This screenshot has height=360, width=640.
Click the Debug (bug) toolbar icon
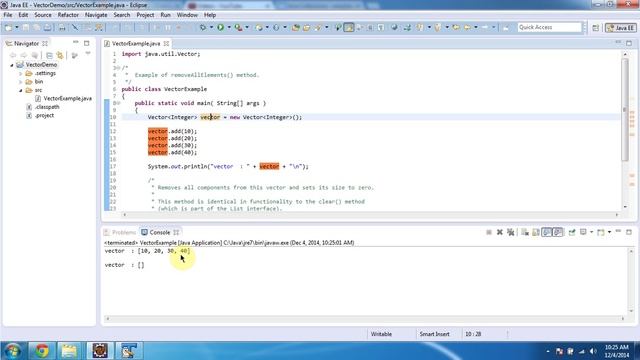click(202, 27)
